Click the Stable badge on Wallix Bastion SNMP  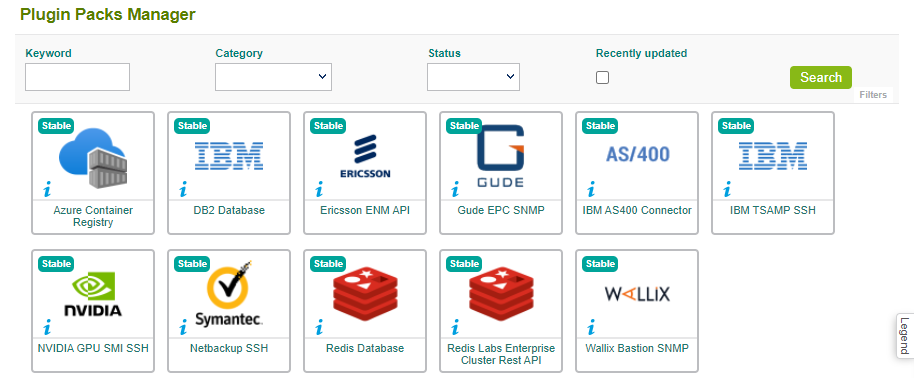point(600,264)
